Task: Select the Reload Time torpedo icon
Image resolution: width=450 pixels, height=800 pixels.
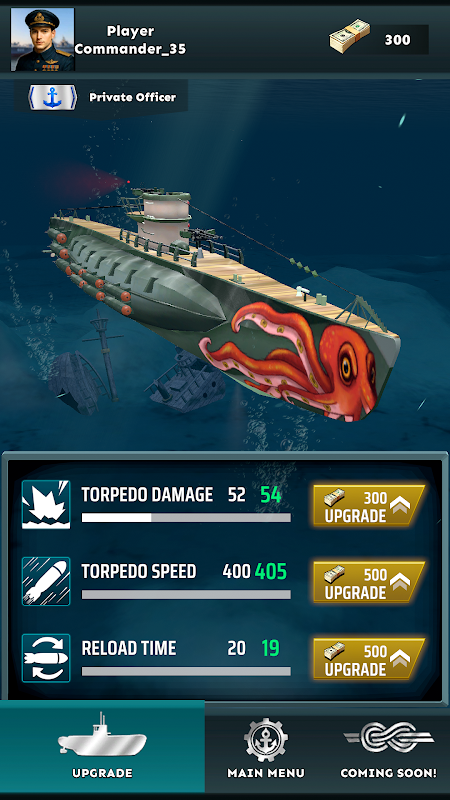Action: click(46, 658)
